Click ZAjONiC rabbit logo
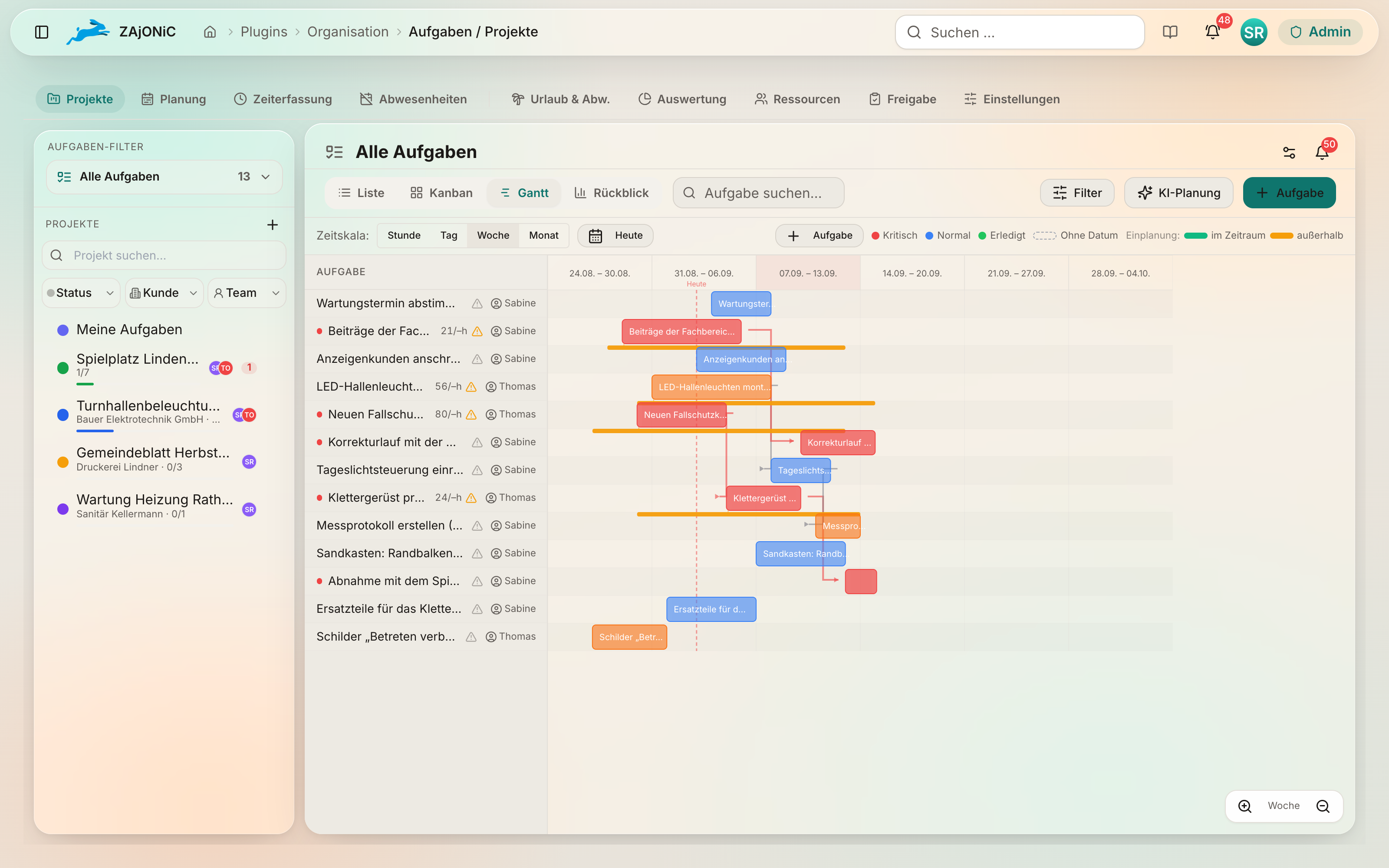1389x868 pixels. 88,32
